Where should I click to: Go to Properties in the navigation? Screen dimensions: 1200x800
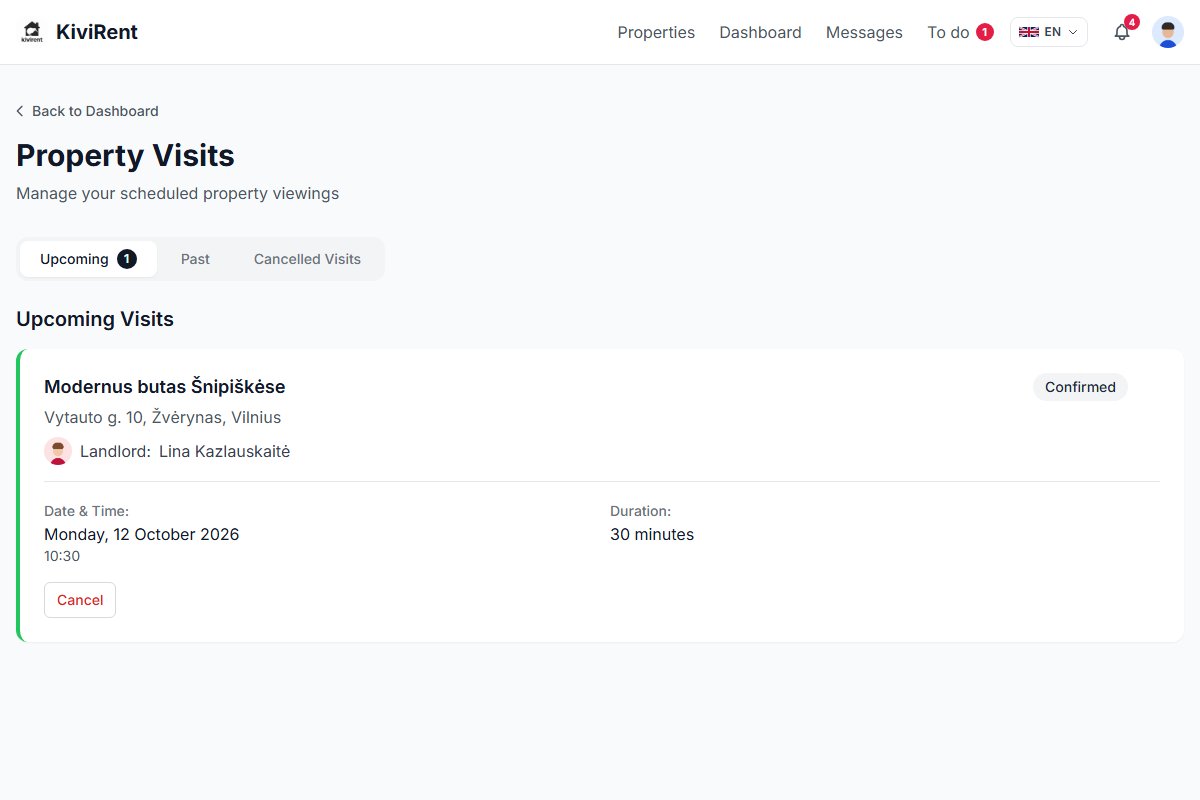click(x=656, y=32)
